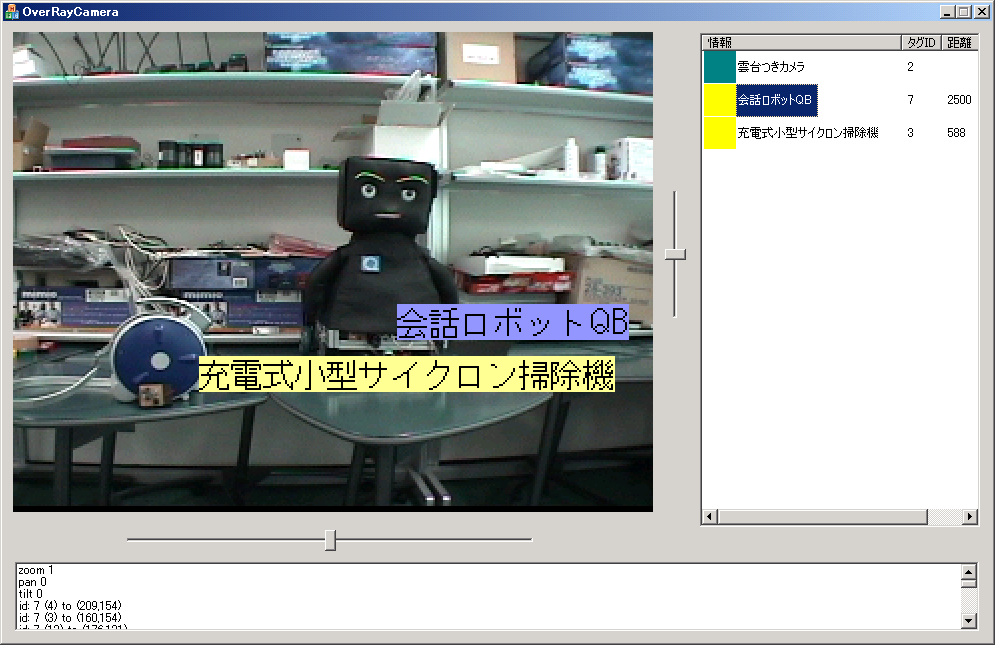Select the 雲台つきカメラ list row

(x=840, y=67)
